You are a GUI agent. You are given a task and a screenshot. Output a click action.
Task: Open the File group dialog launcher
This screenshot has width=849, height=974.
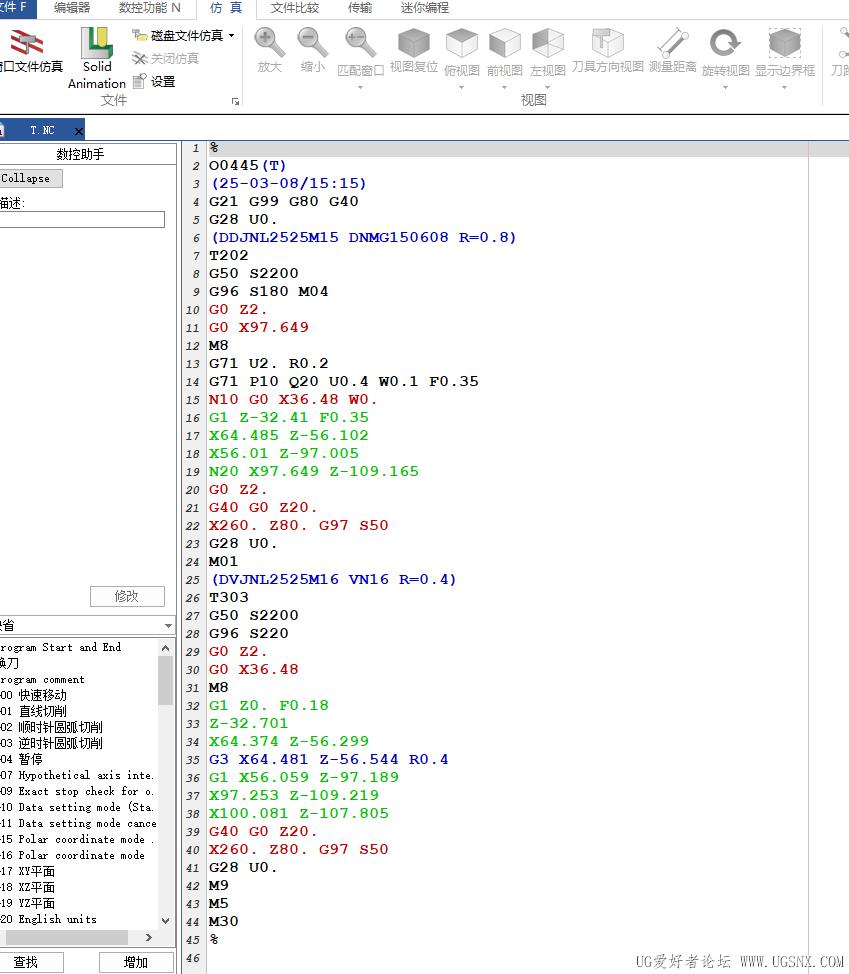pos(235,101)
